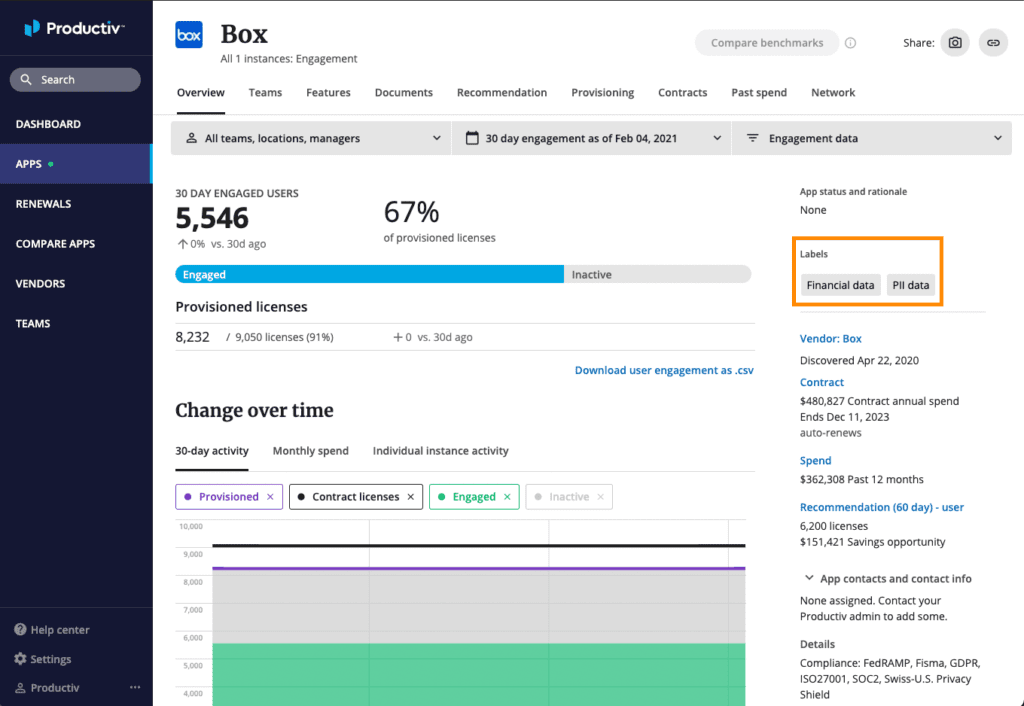1024x706 pixels.
Task: Click the person icon in the teams filter
Action: 191,138
